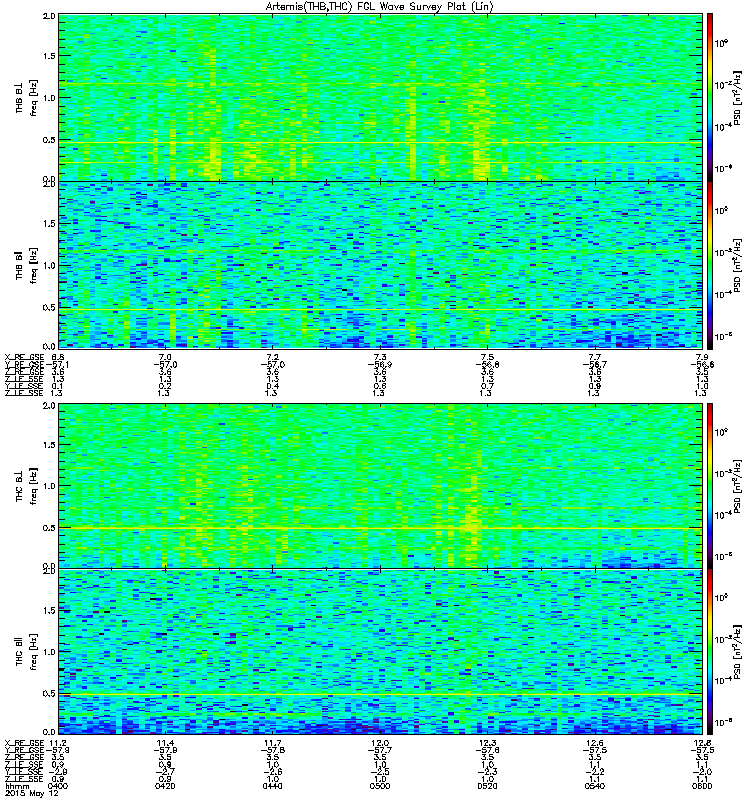The image size is (750, 800).
Task: Click the THB X_RE_GSE value 7.9
Action: click(x=702, y=357)
